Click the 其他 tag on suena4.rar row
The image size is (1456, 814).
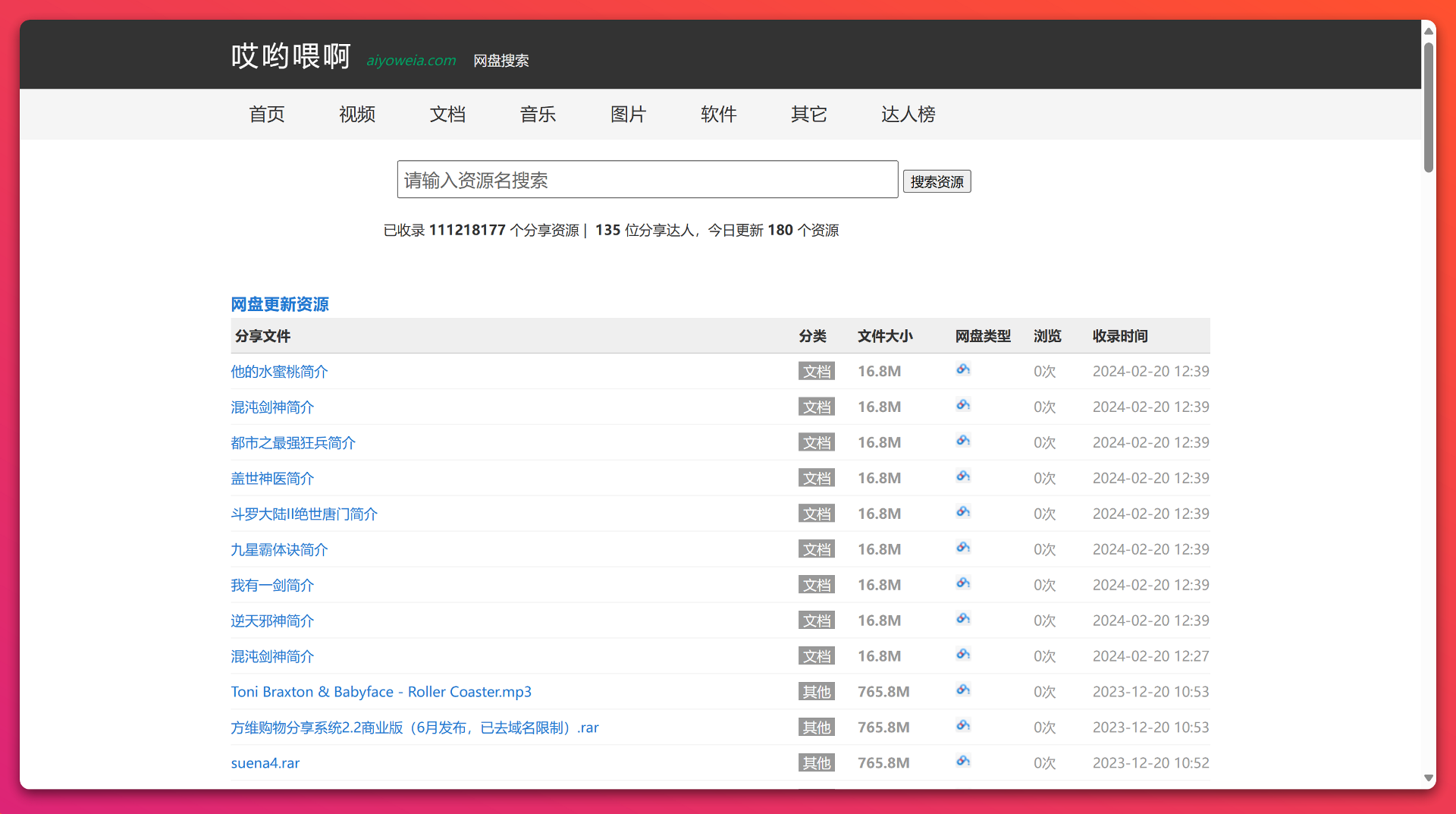[816, 763]
